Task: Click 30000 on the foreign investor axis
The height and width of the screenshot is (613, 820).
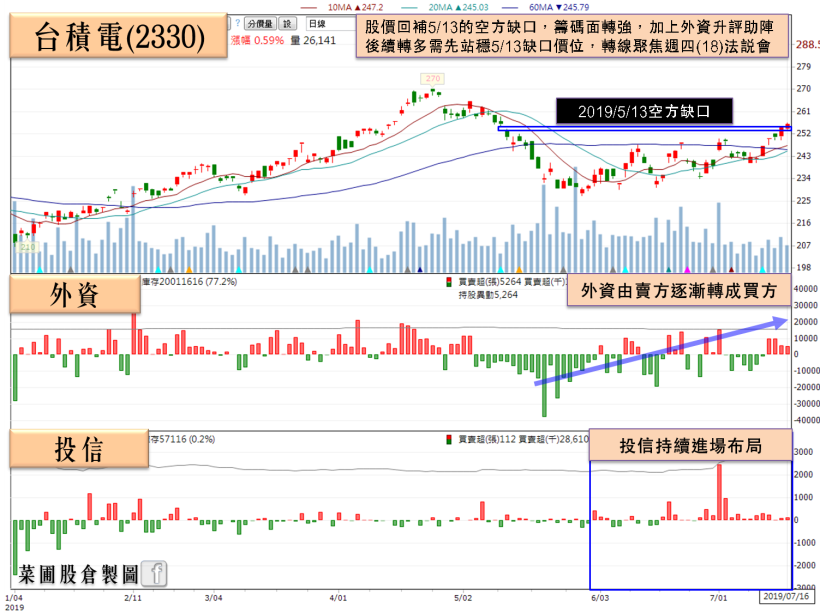Action: pos(806,305)
